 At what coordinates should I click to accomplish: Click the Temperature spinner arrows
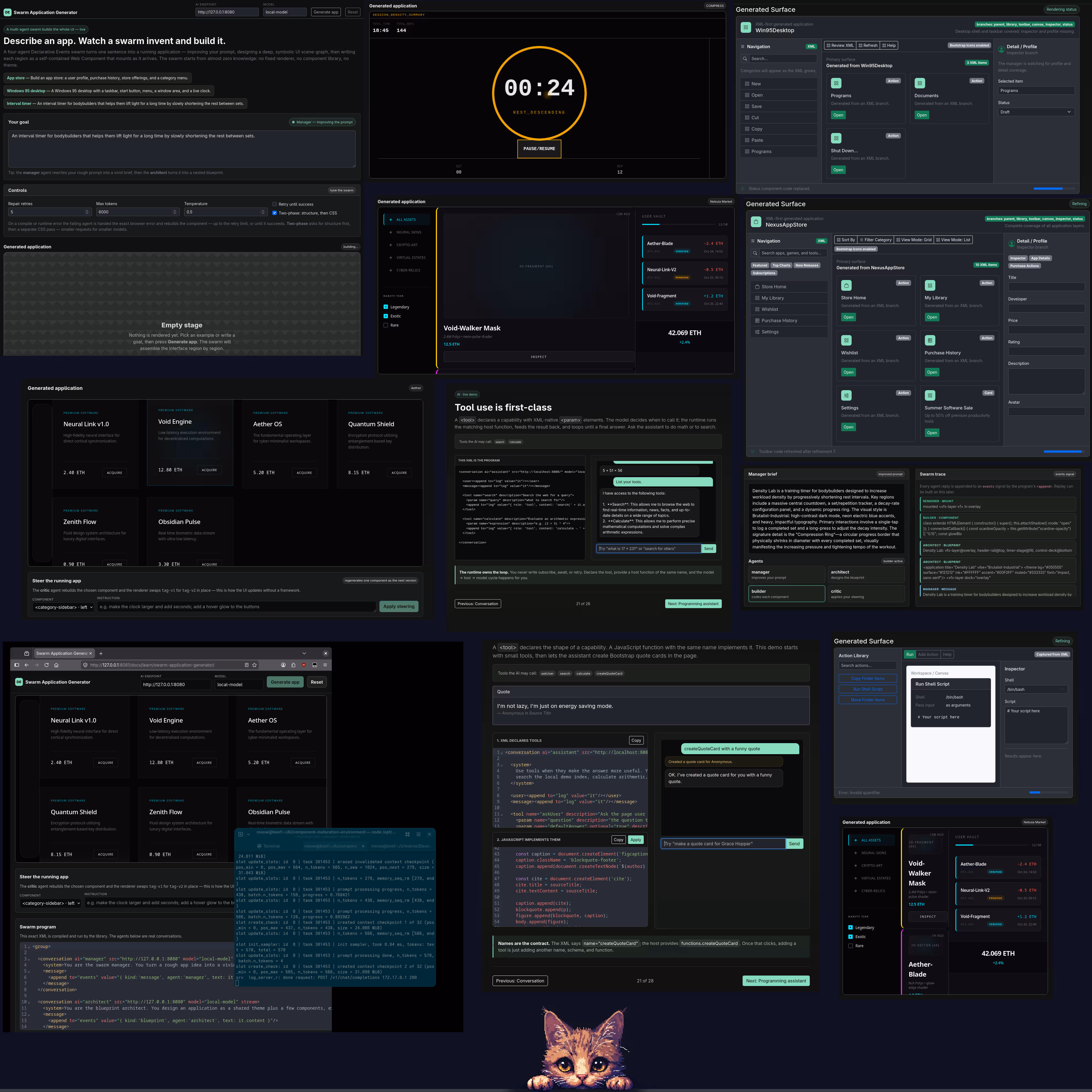(x=263, y=212)
